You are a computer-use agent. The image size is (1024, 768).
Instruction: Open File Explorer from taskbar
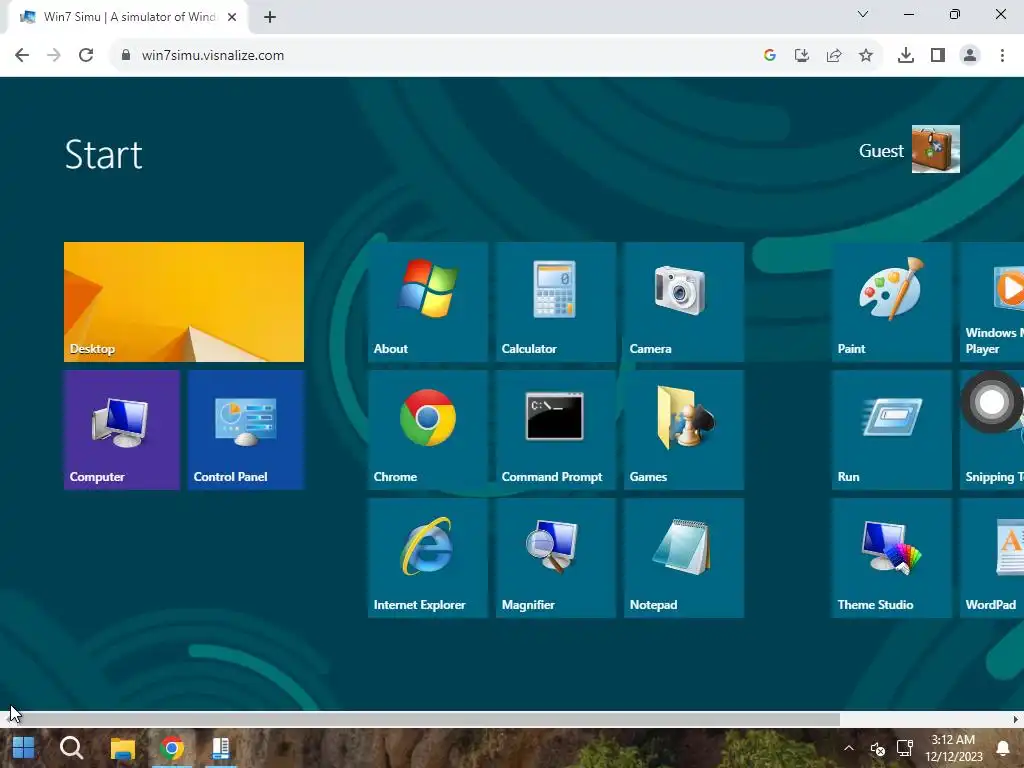tap(122, 748)
